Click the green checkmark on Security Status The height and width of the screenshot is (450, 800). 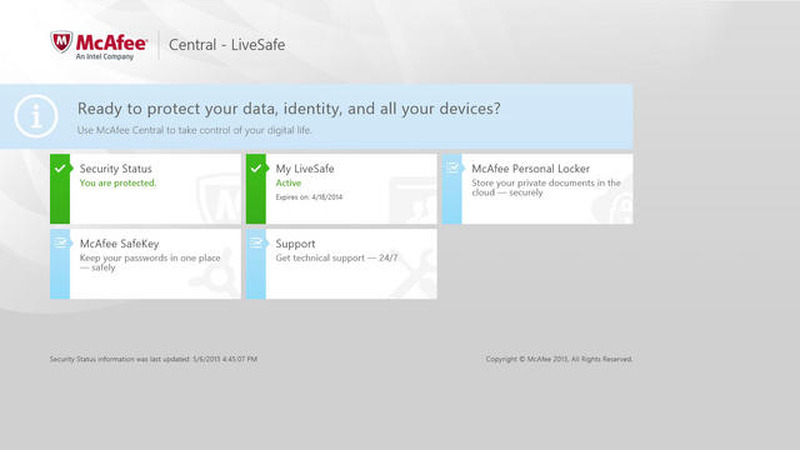point(59,168)
